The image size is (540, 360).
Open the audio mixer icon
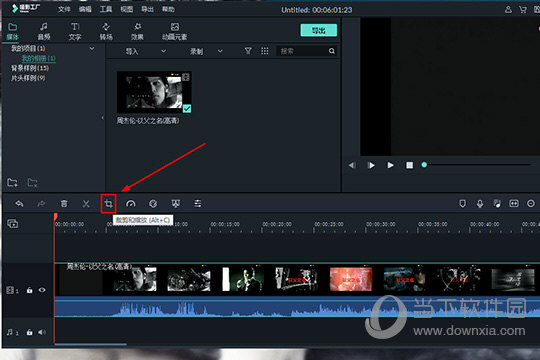[x=497, y=204]
